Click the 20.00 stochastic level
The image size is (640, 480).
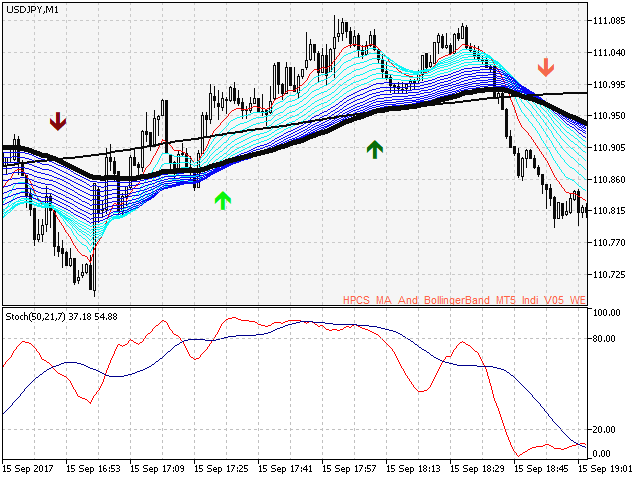604,429
